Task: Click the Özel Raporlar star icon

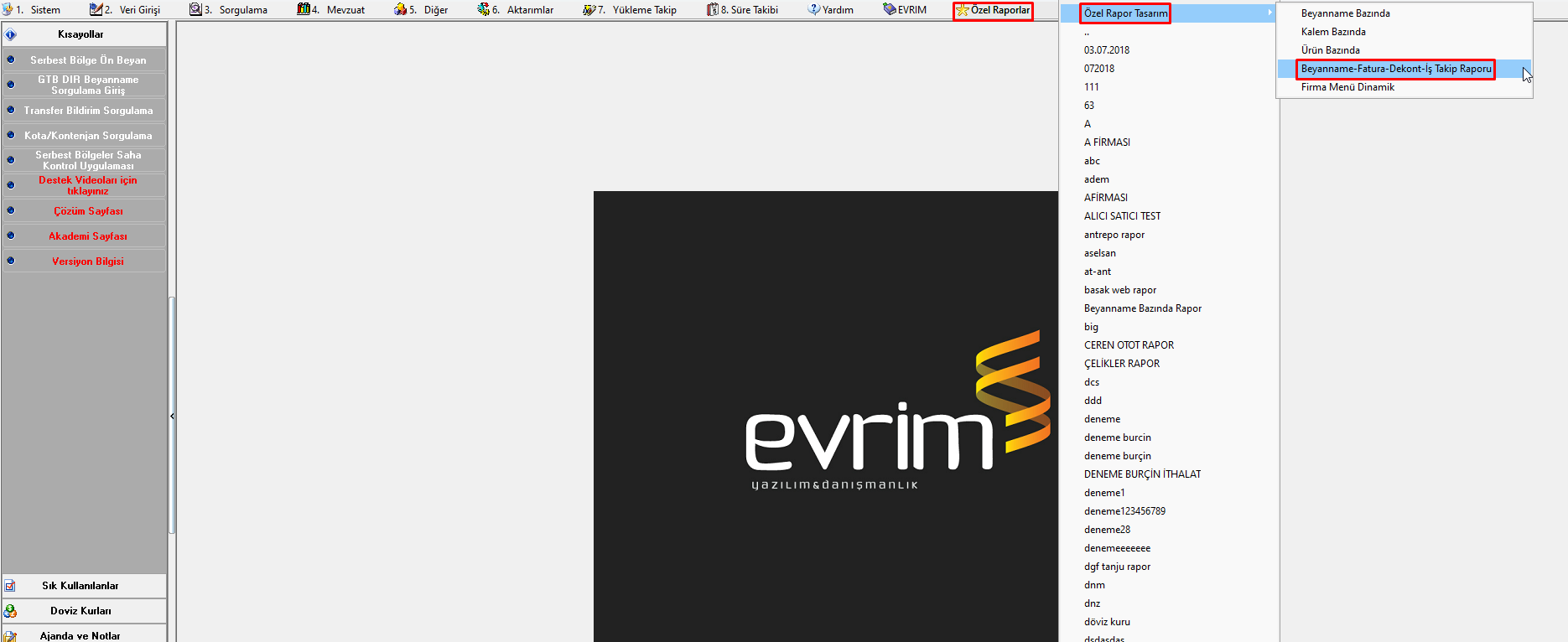Action: click(963, 10)
